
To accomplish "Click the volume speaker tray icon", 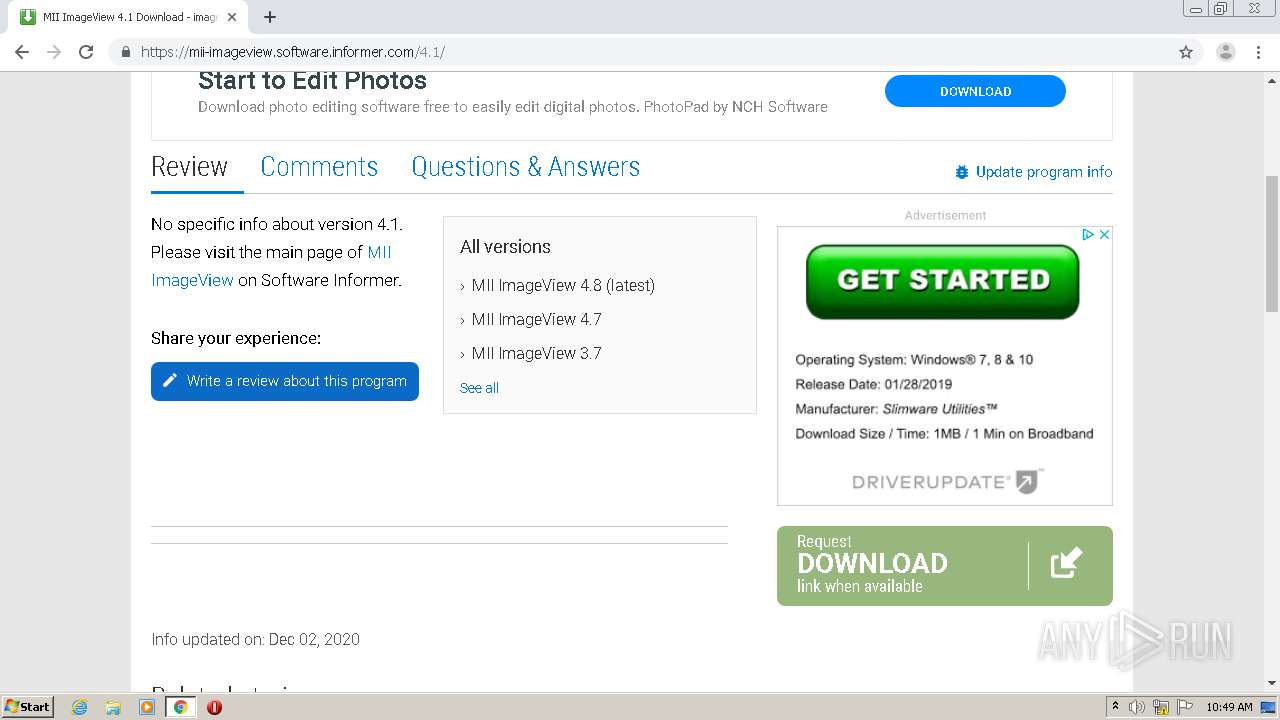I will (1136, 707).
